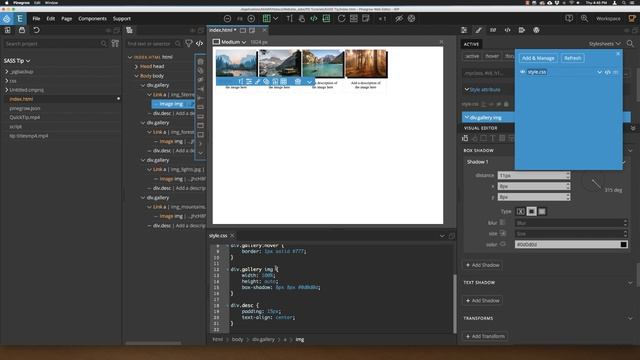The width and height of the screenshot is (640, 360).
Task: Collapse the Transforms section chevron
Action: (630, 318)
